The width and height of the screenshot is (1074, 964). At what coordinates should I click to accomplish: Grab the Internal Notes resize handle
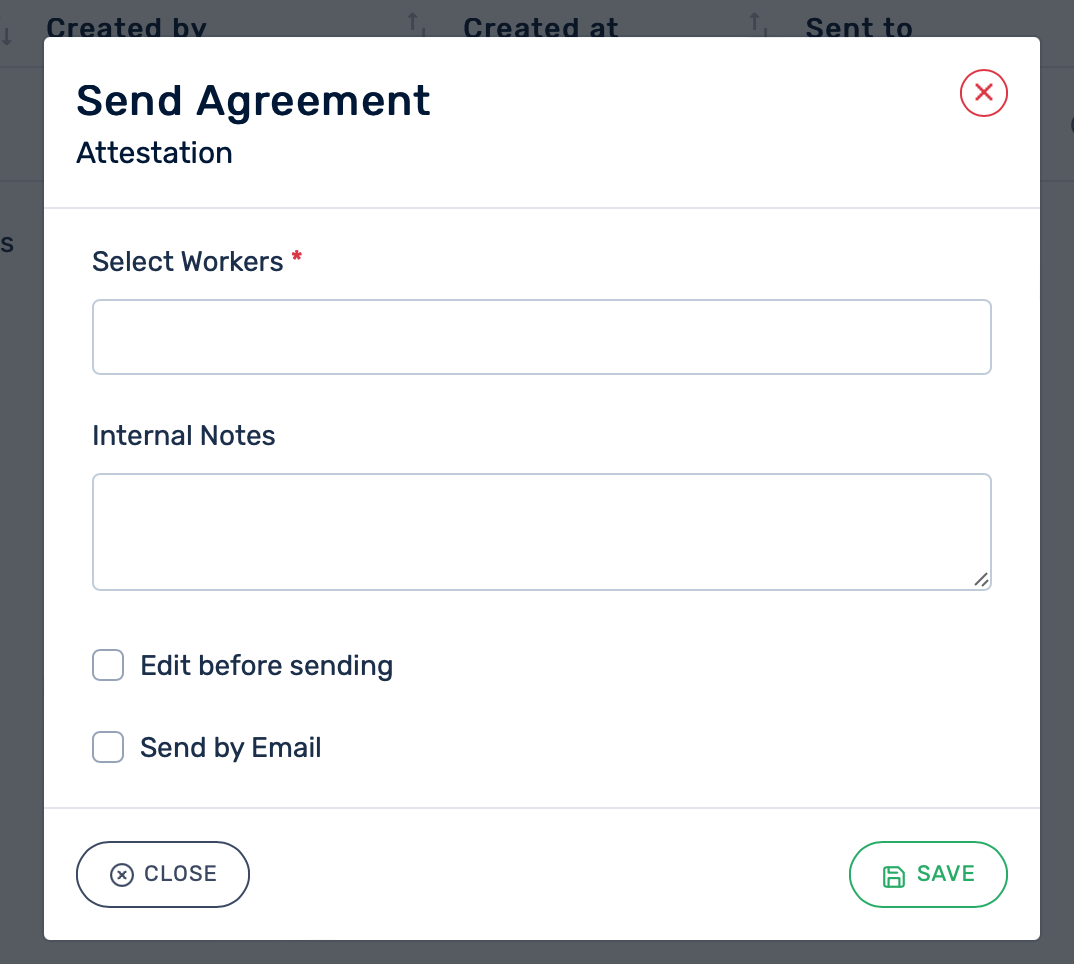click(x=980, y=579)
